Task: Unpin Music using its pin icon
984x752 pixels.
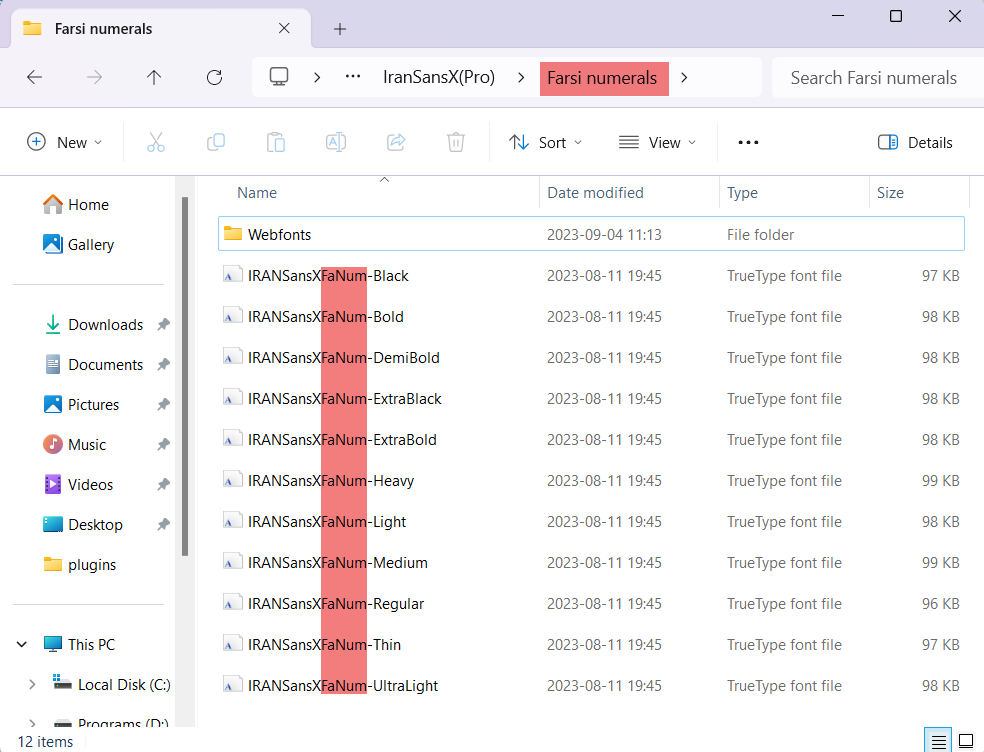Action: point(163,444)
